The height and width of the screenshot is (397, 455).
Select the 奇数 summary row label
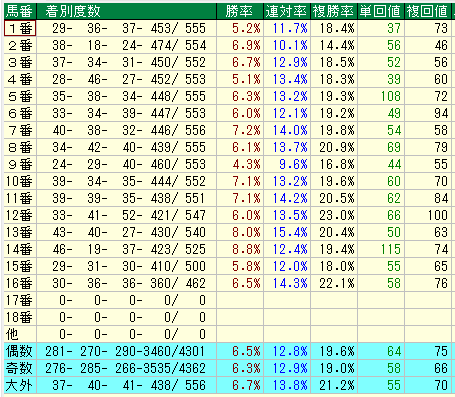[20, 368]
